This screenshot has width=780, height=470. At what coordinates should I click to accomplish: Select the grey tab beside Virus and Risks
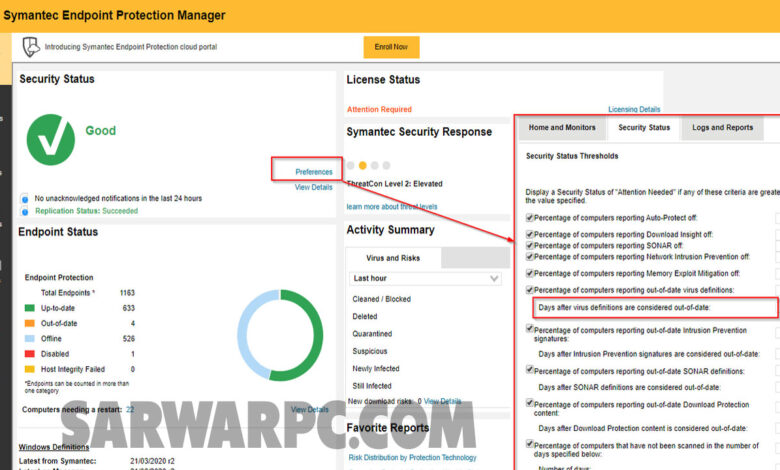tap(475, 258)
